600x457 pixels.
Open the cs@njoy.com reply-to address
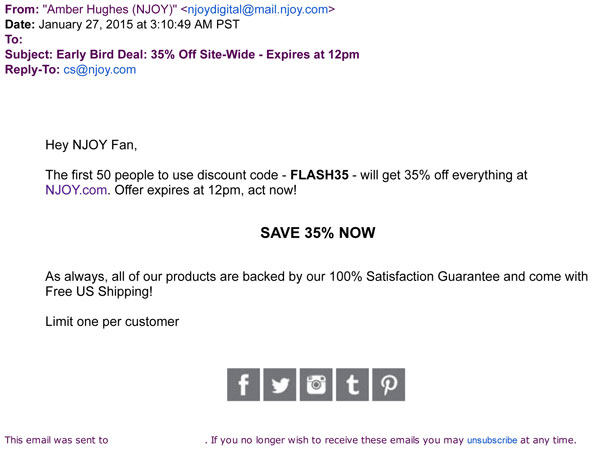[x=99, y=70]
